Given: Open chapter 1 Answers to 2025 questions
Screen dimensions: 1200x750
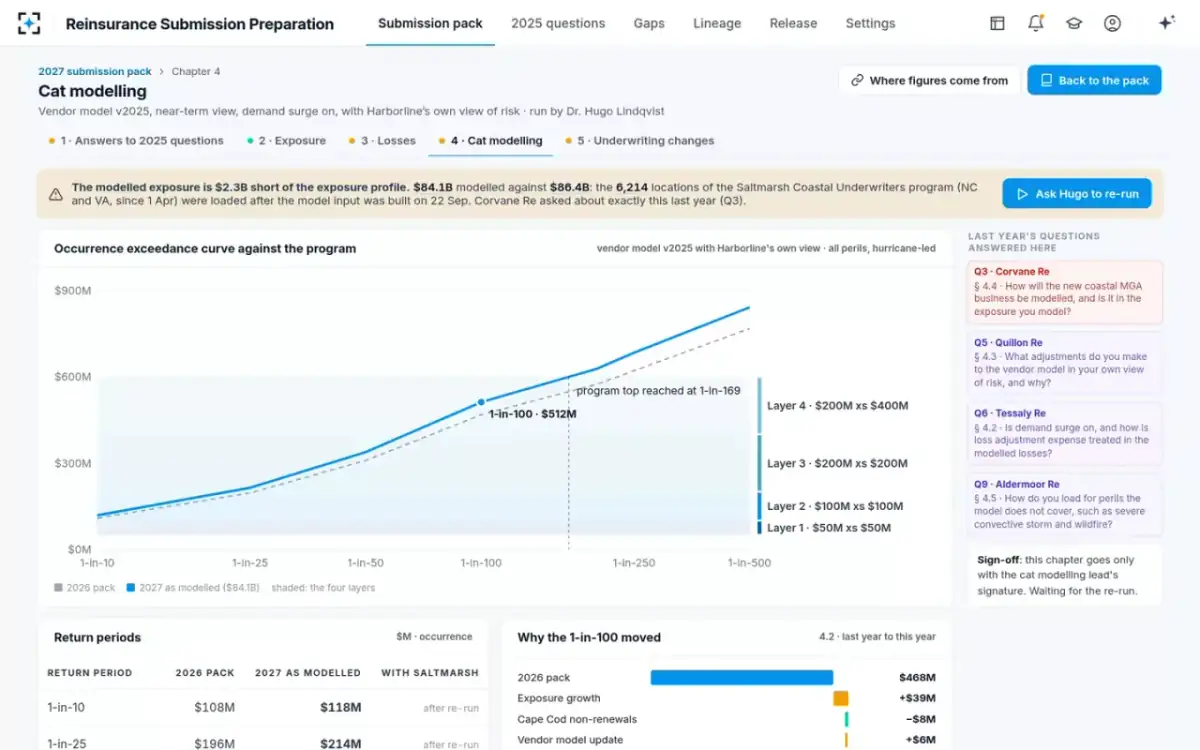Looking at the screenshot, I should pos(136,141).
